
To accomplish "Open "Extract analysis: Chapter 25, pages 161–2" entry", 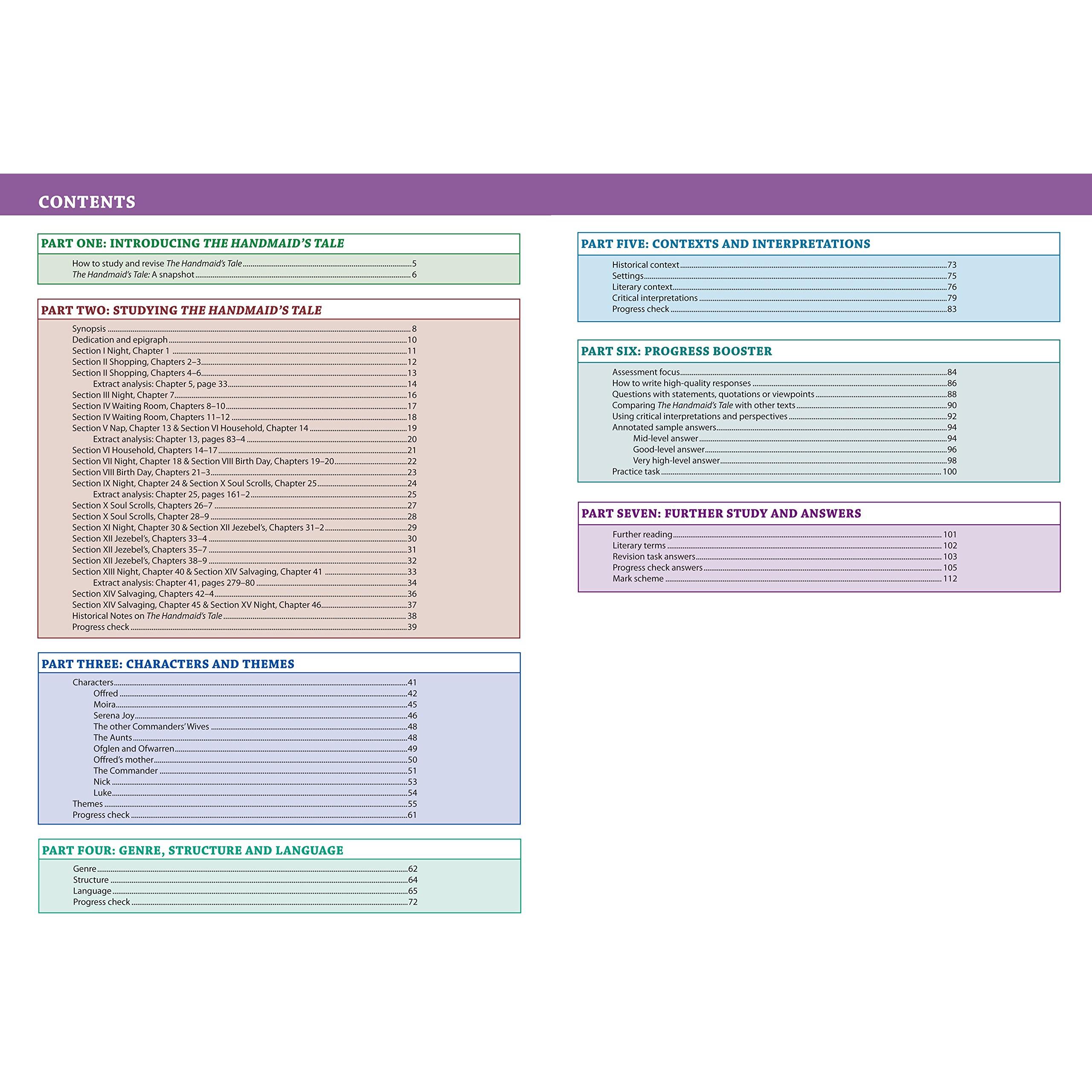I will 255,494.
